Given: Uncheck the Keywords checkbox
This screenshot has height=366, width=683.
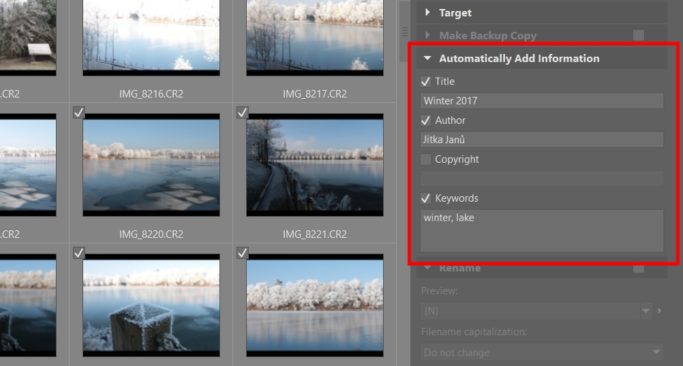Looking at the screenshot, I should pos(426,199).
